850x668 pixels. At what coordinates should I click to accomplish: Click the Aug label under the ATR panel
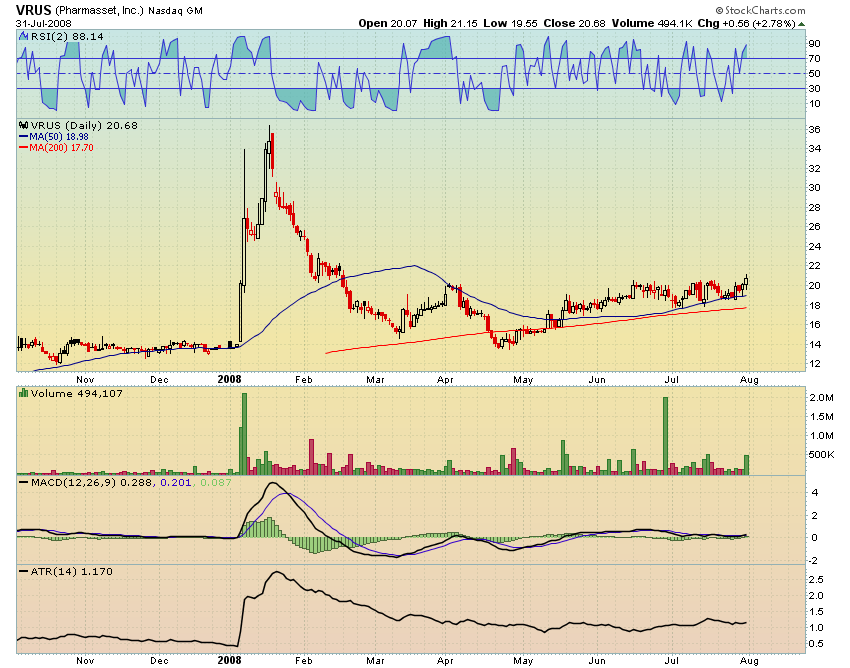[x=749, y=661]
